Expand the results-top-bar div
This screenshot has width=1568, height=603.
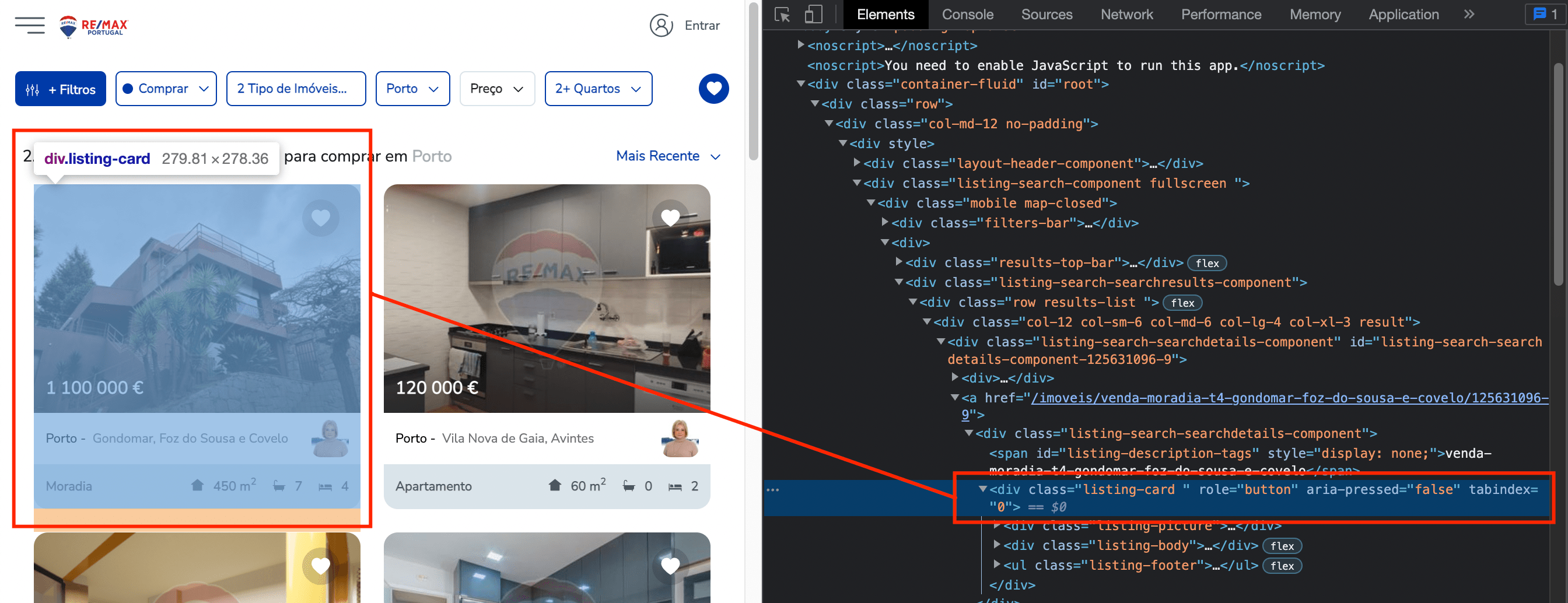click(899, 262)
